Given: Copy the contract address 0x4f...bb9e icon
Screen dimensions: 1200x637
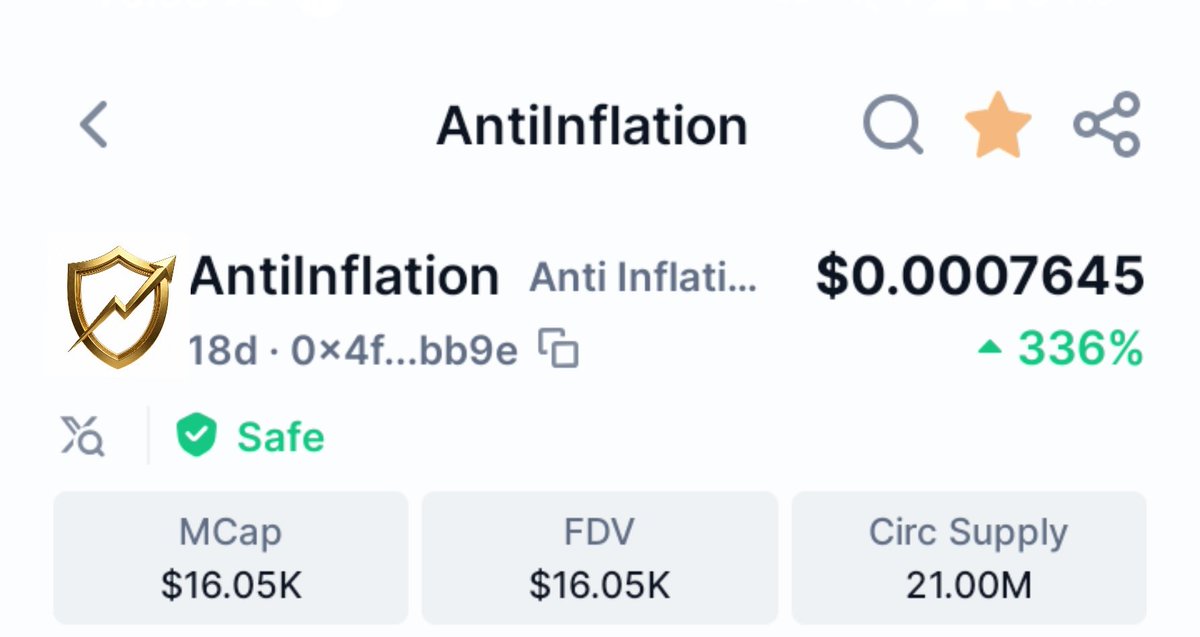Looking at the screenshot, I should (559, 349).
